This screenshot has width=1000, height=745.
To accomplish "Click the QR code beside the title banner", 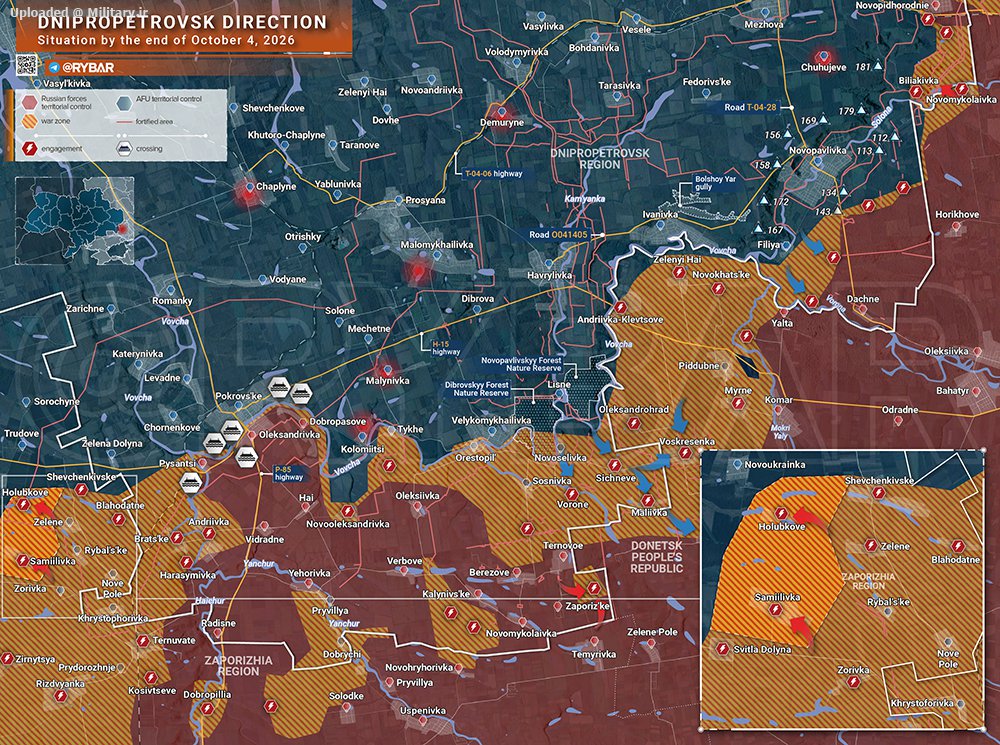I will pos(26,64).
